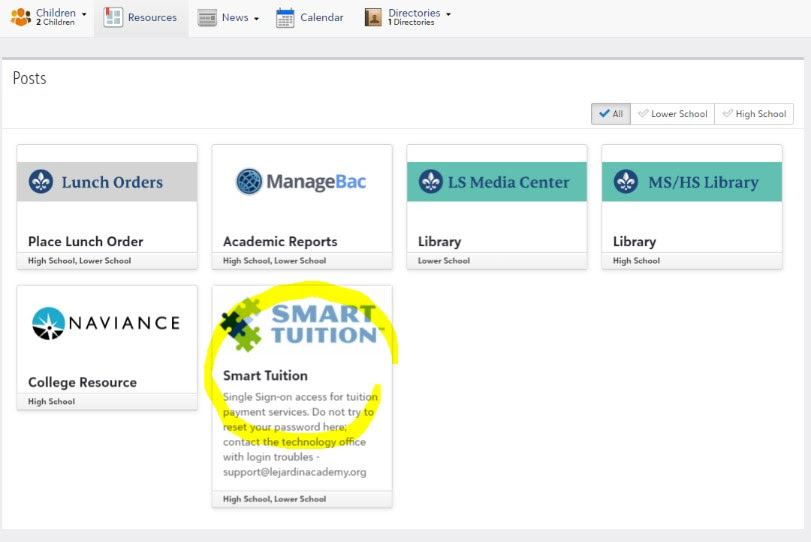Viewport: 811px width, 542px height.
Task: Expand the News dropdown menu
Action: [256, 18]
